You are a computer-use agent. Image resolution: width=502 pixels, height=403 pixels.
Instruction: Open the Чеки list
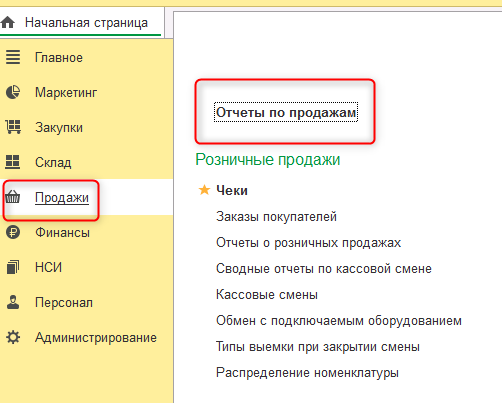tap(232, 191)
